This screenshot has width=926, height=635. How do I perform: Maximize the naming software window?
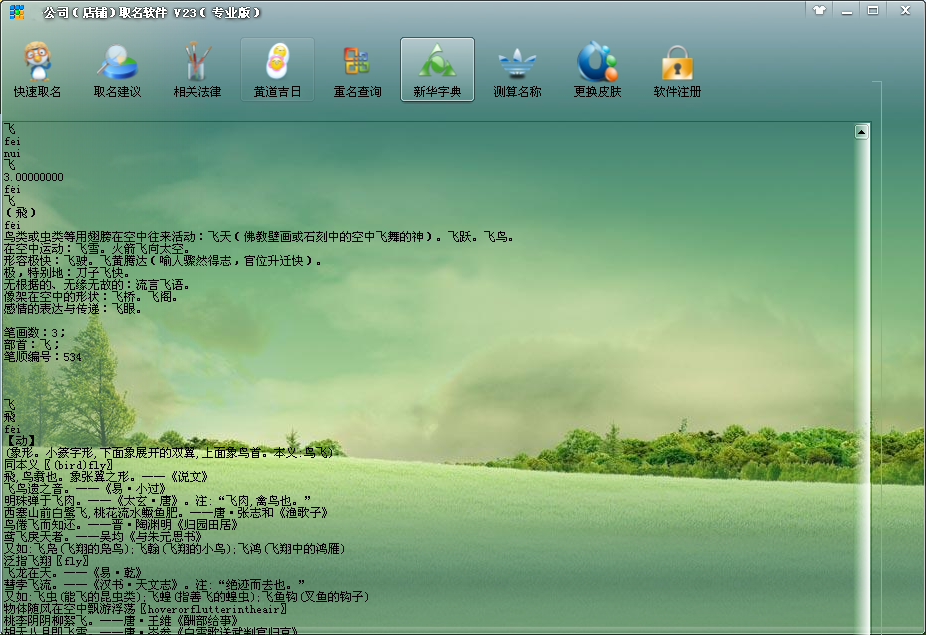pos(872,10)
